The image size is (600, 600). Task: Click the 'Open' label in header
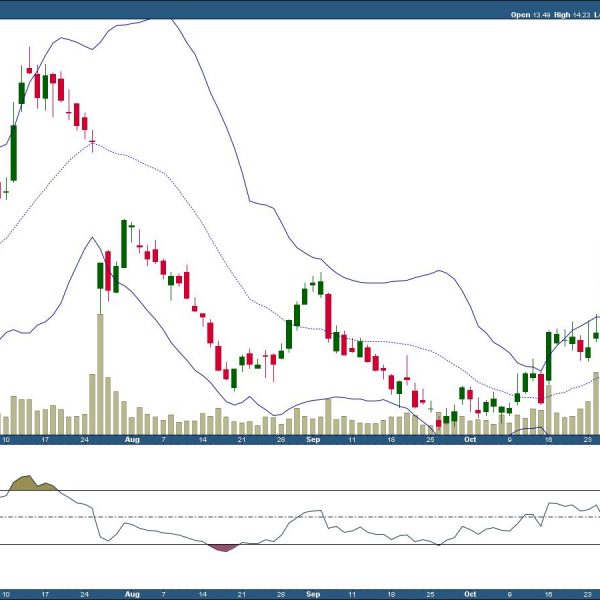[x=520, y=15]
